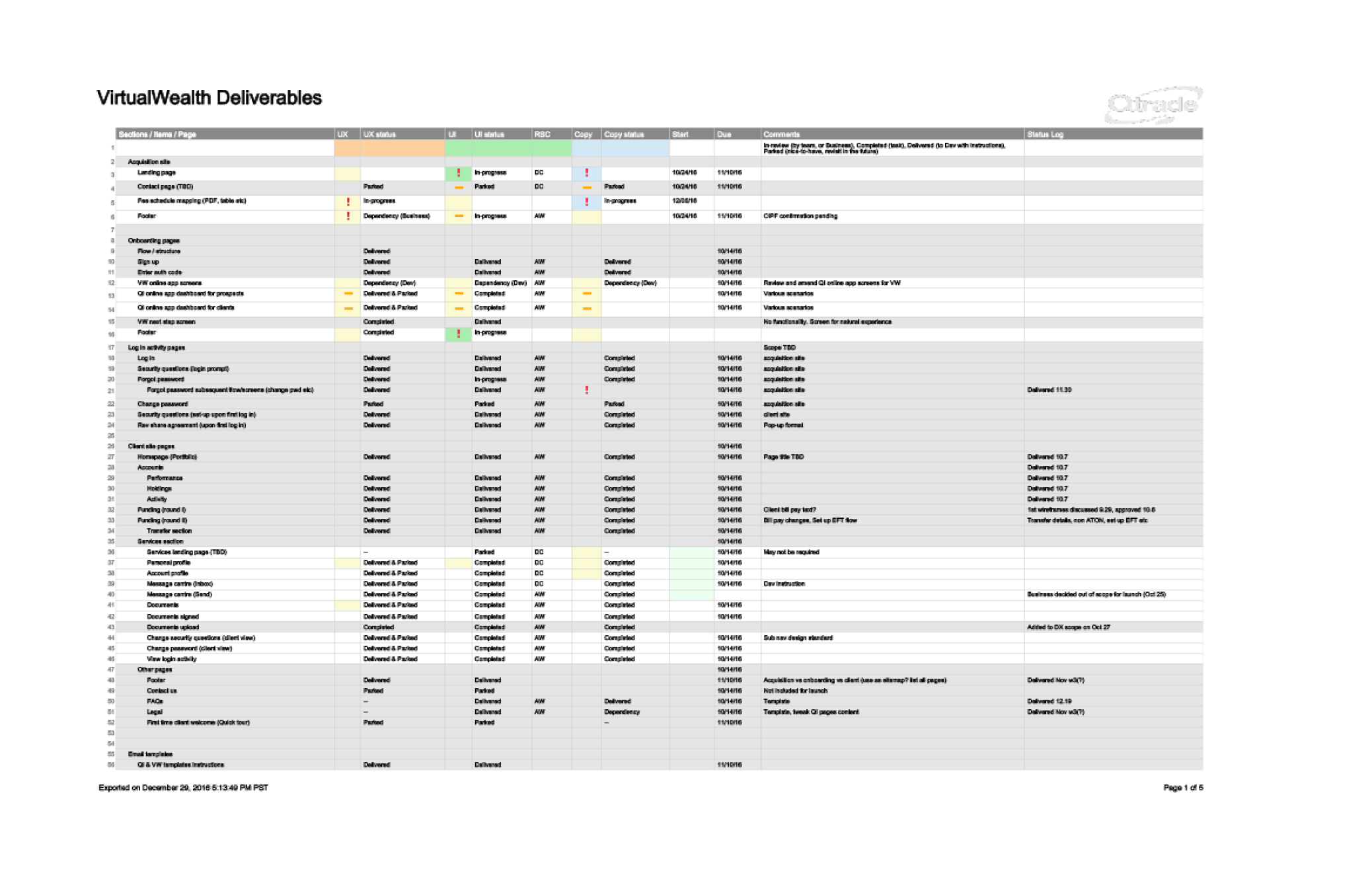This screenshot has width=1372, height=883.
Task: Click the 'May not be required' comment
Action: coord(791,553)
